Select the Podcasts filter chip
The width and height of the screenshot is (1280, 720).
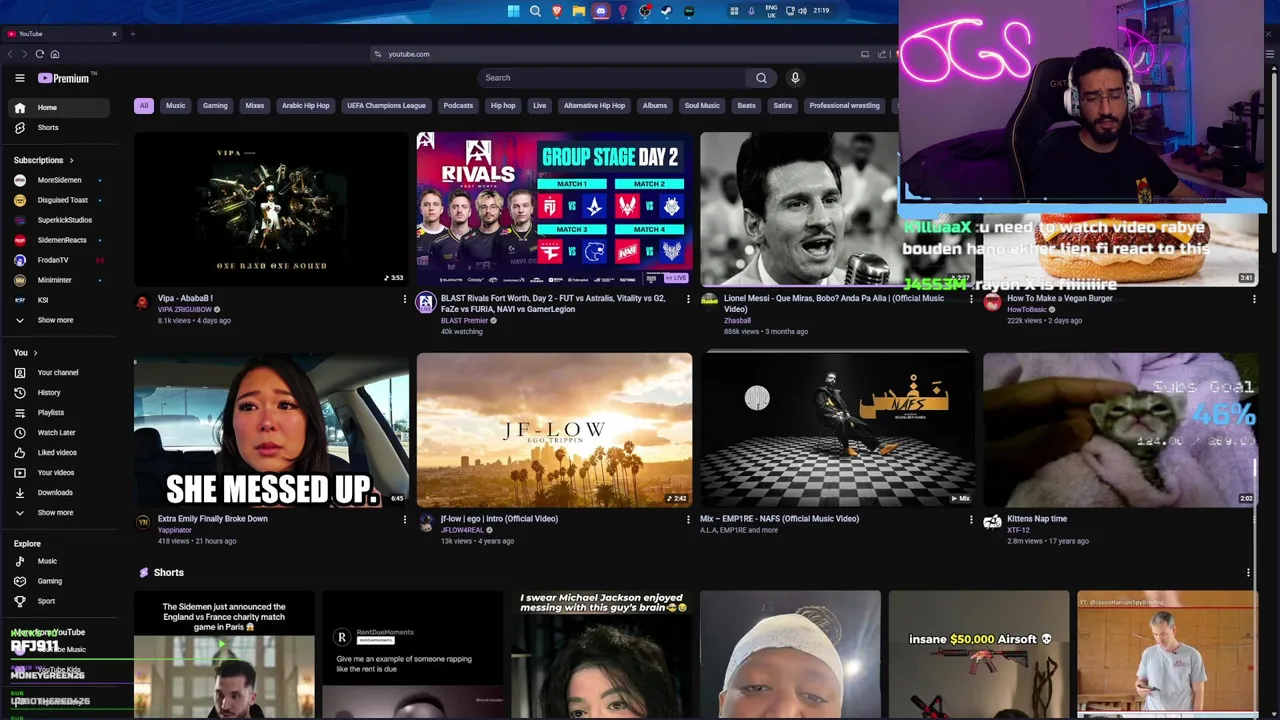coord(458,106)
